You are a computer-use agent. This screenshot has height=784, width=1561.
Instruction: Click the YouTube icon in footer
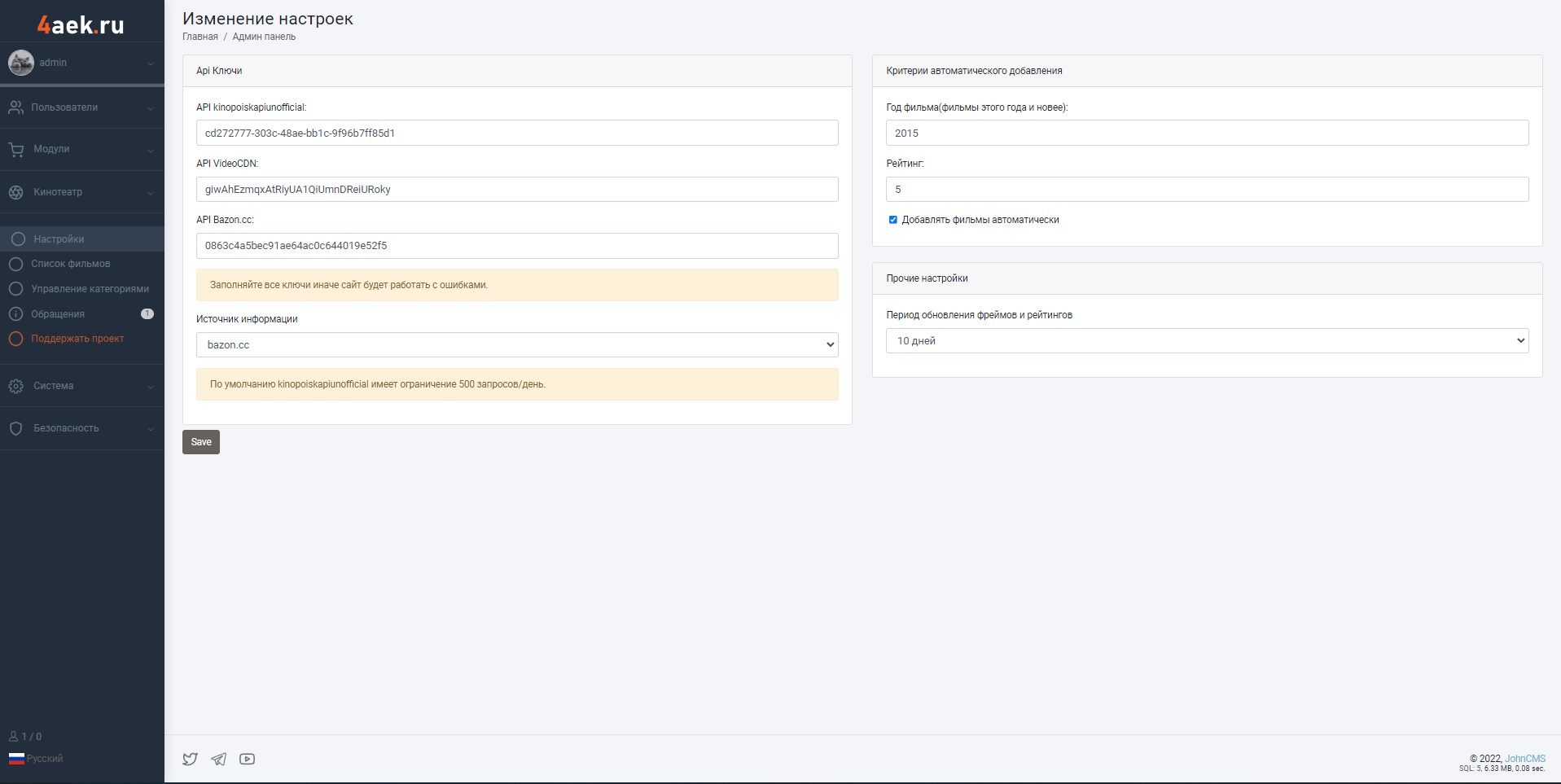(x=247, y=759)
